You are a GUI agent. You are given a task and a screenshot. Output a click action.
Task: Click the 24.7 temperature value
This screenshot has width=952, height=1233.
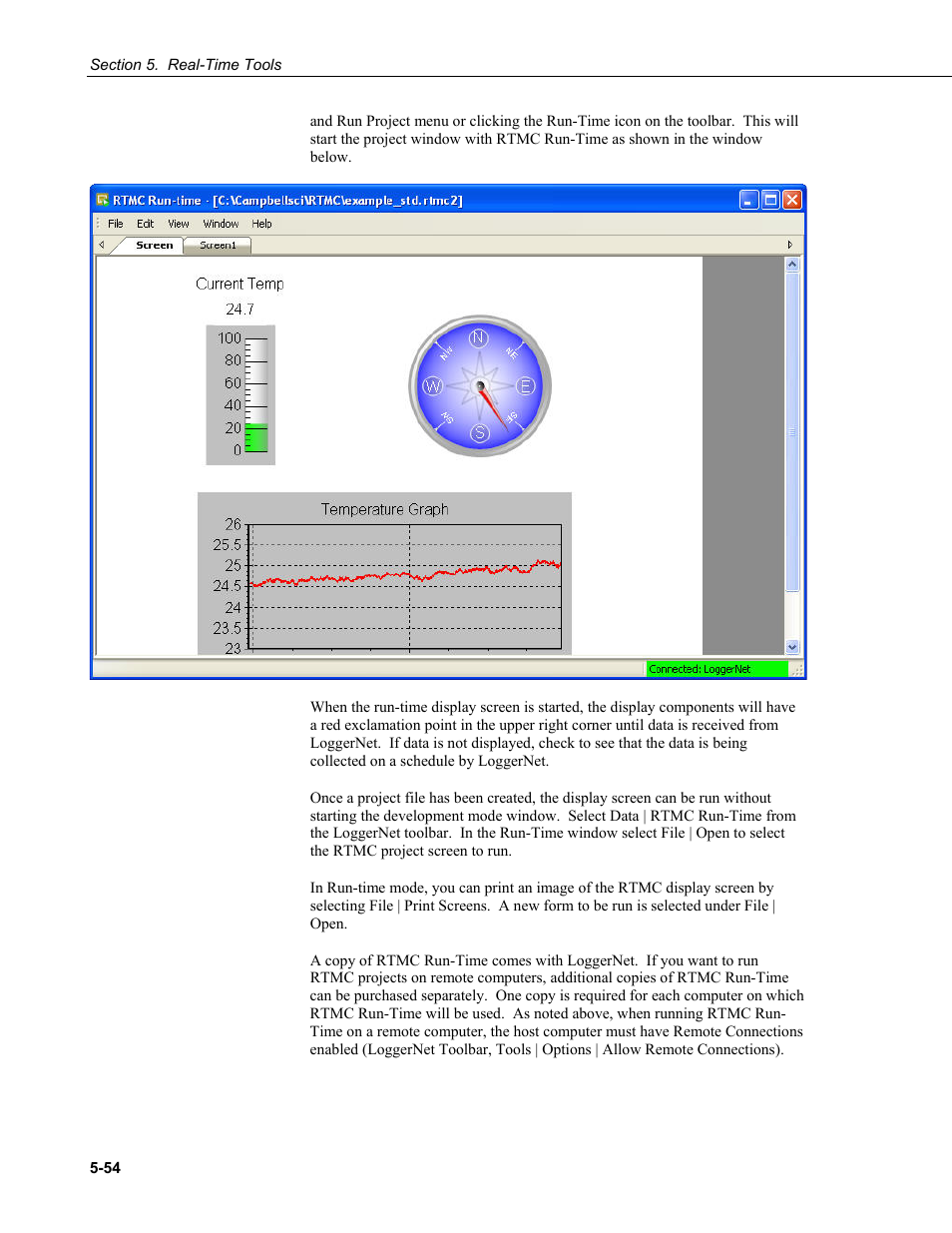pos(239,309)
